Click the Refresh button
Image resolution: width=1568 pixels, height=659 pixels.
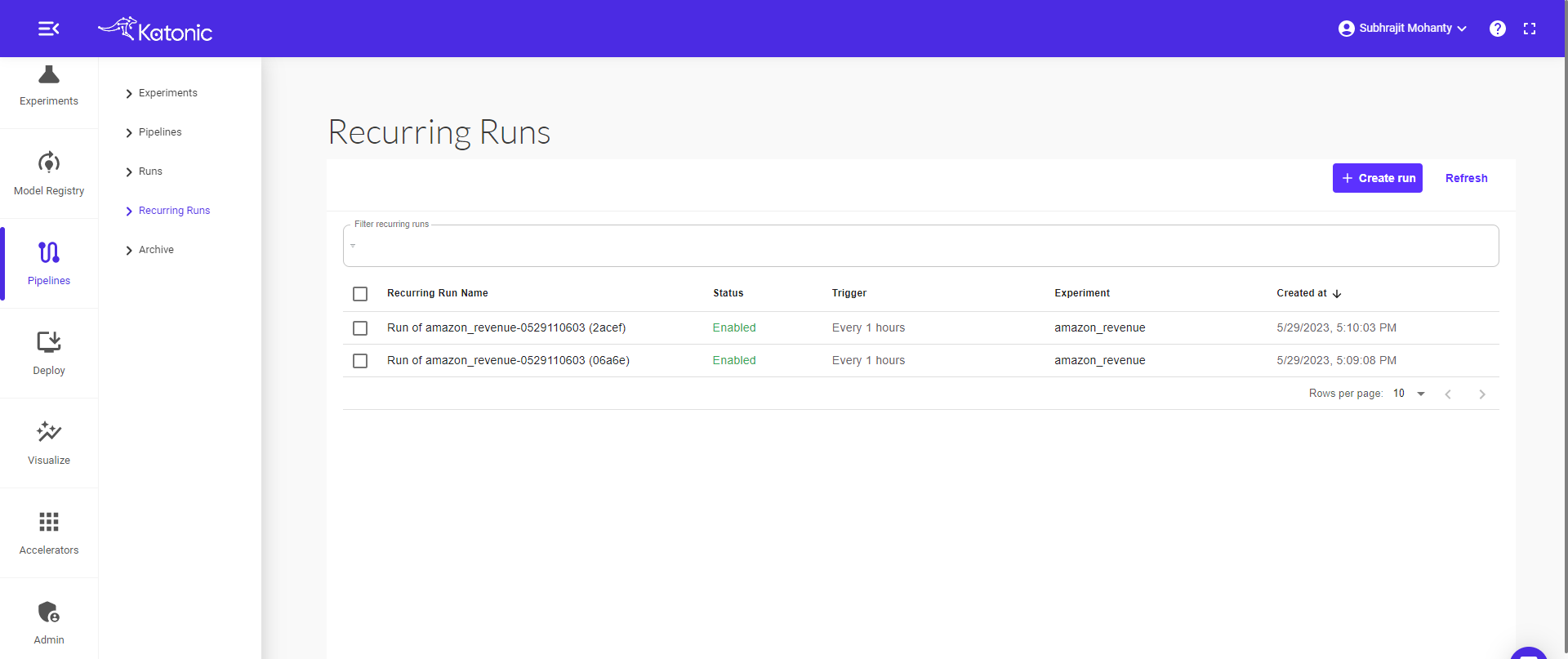(1466, 178)
